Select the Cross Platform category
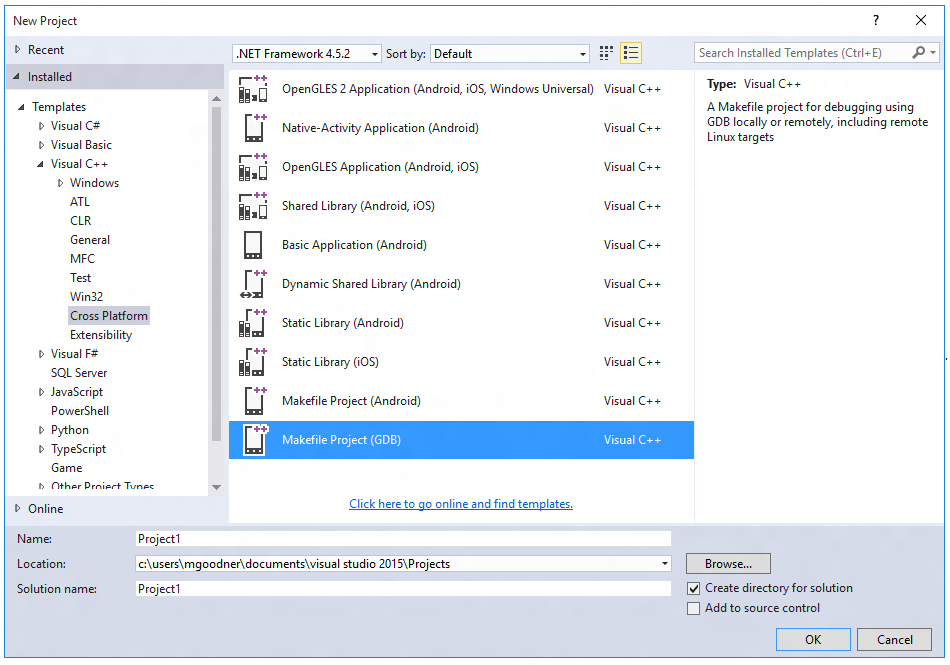 [x=108, y=316]
